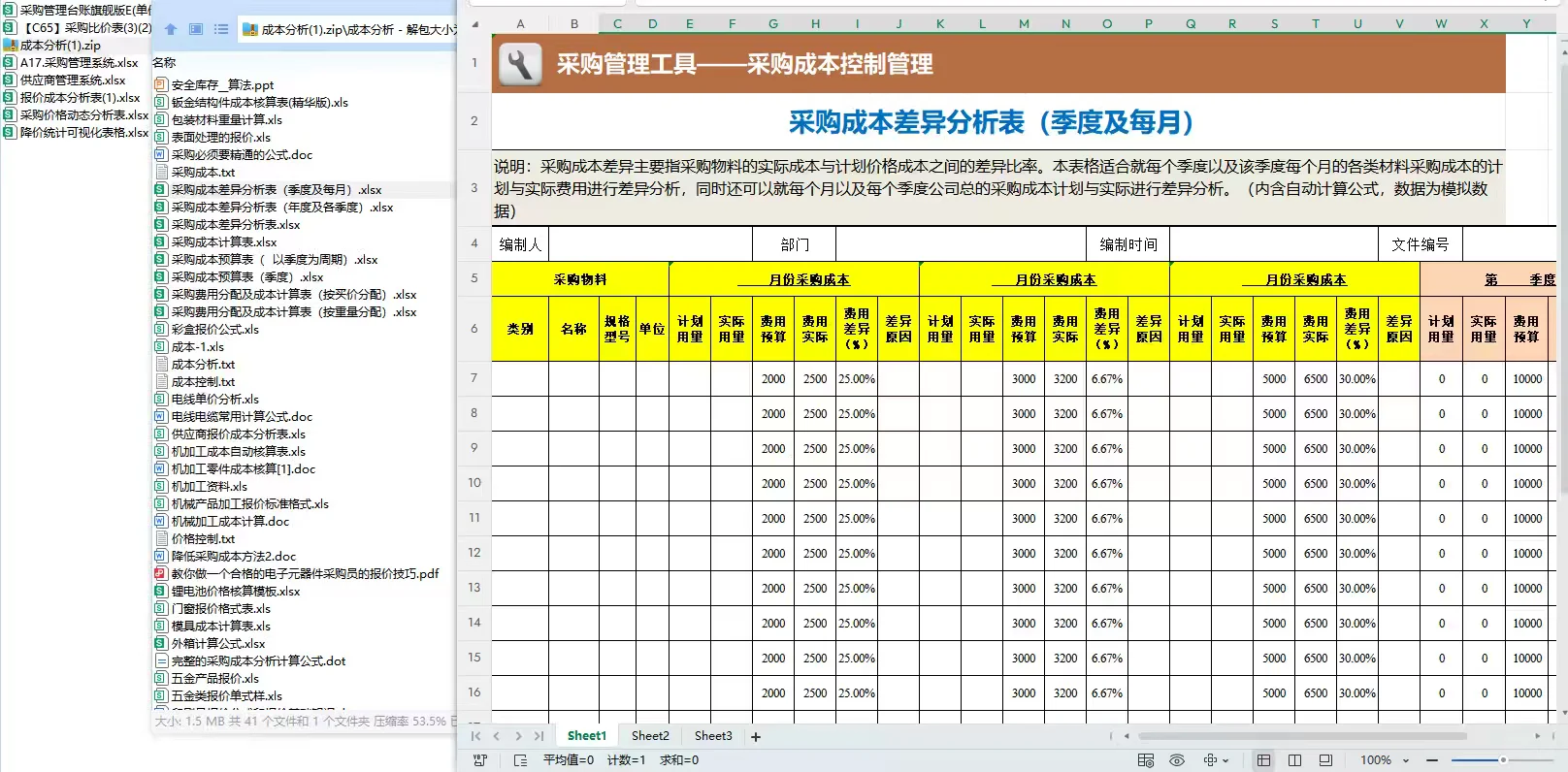The image size is (1568, 772).
Task: Click the select-all corner of spreadsheet
Action: pos(474,23)
